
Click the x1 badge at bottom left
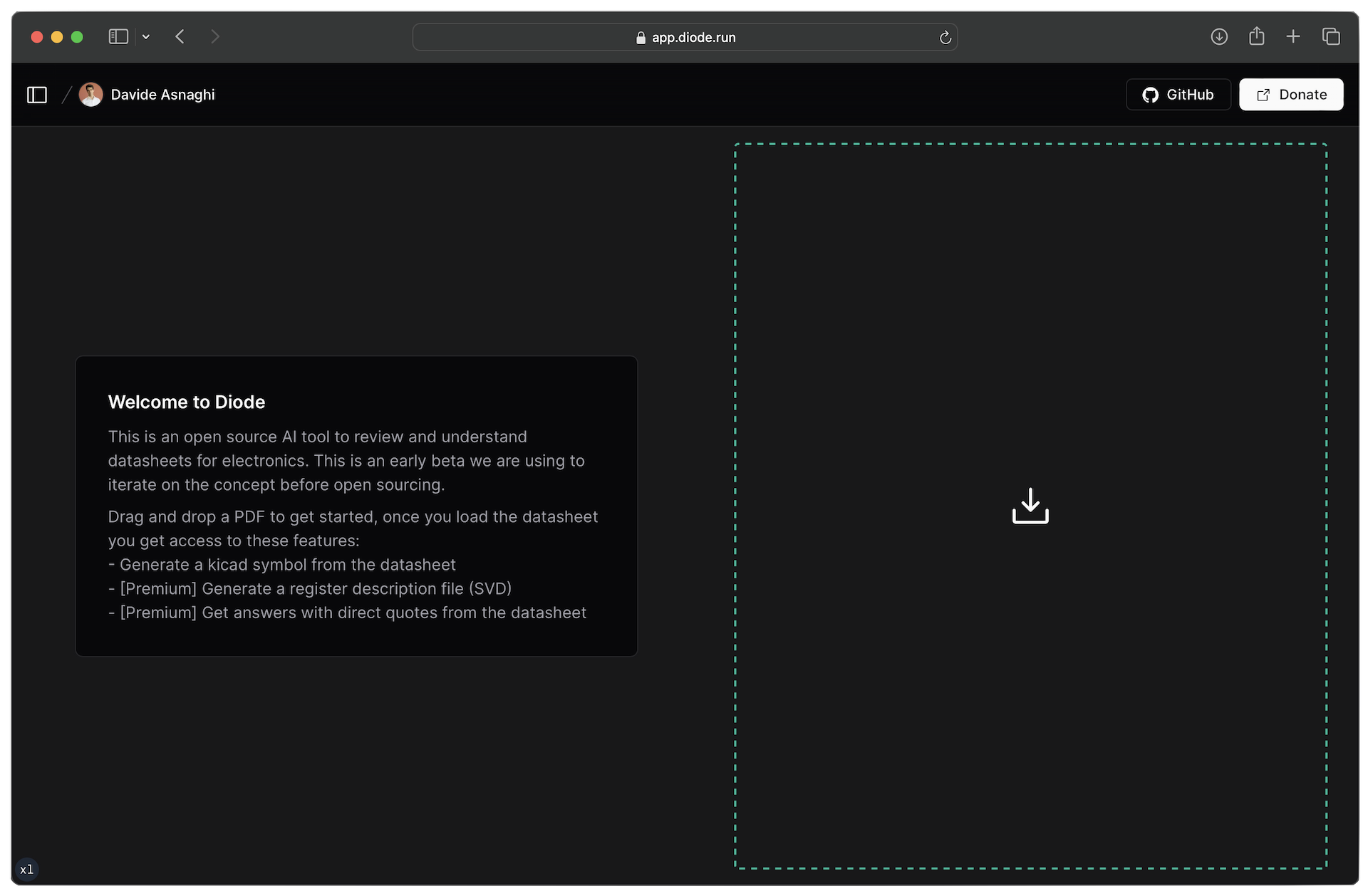click(27, 869)
